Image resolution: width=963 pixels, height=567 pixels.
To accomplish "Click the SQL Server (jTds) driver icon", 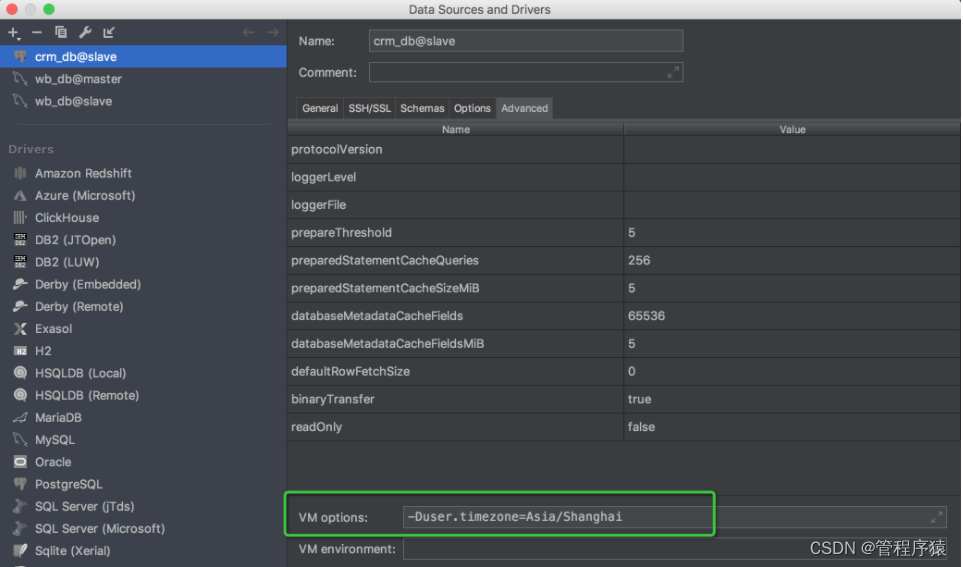I will click(x=20, y=506).
